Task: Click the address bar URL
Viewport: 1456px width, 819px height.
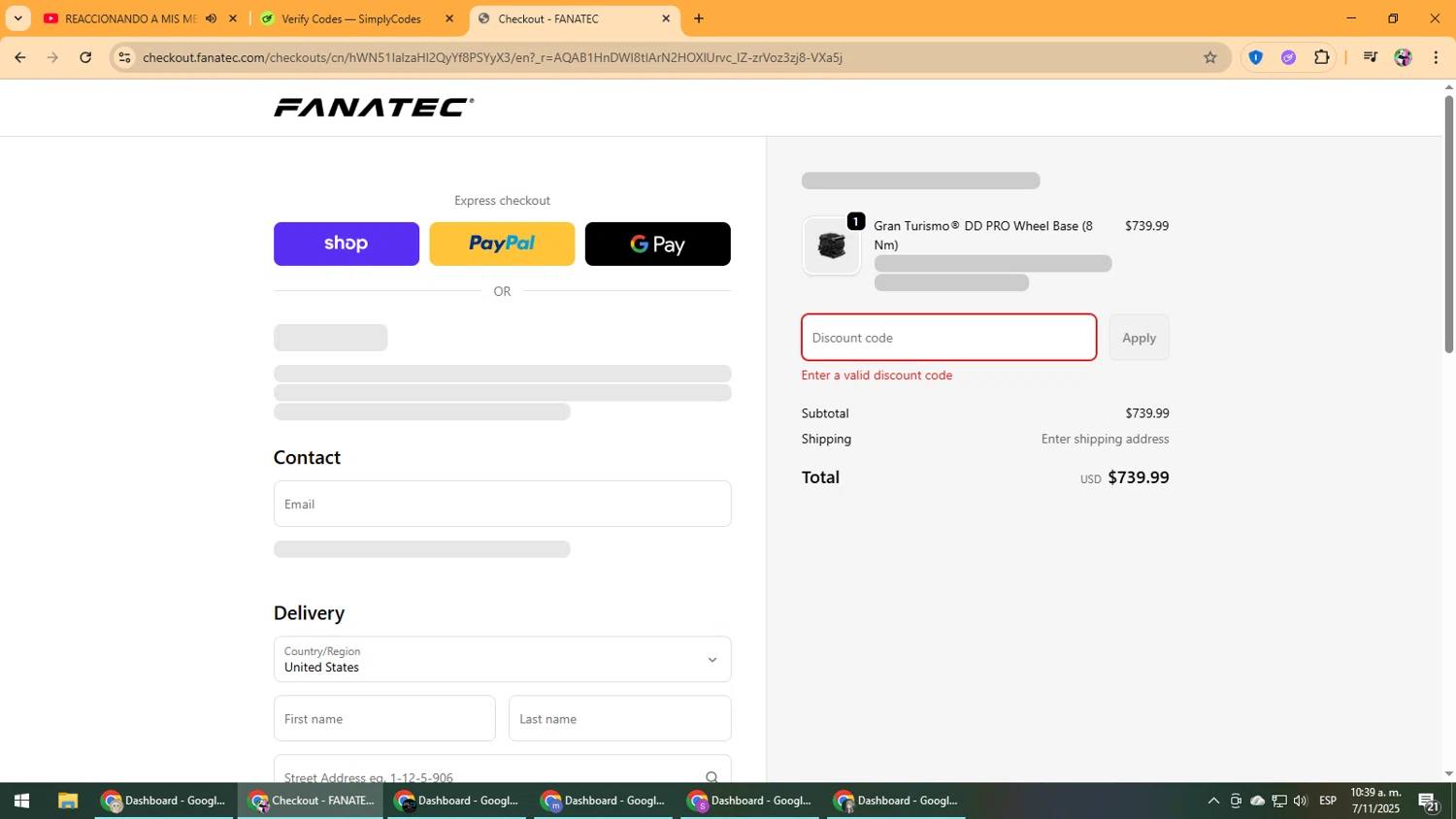Action: click(x=492, y=57)
